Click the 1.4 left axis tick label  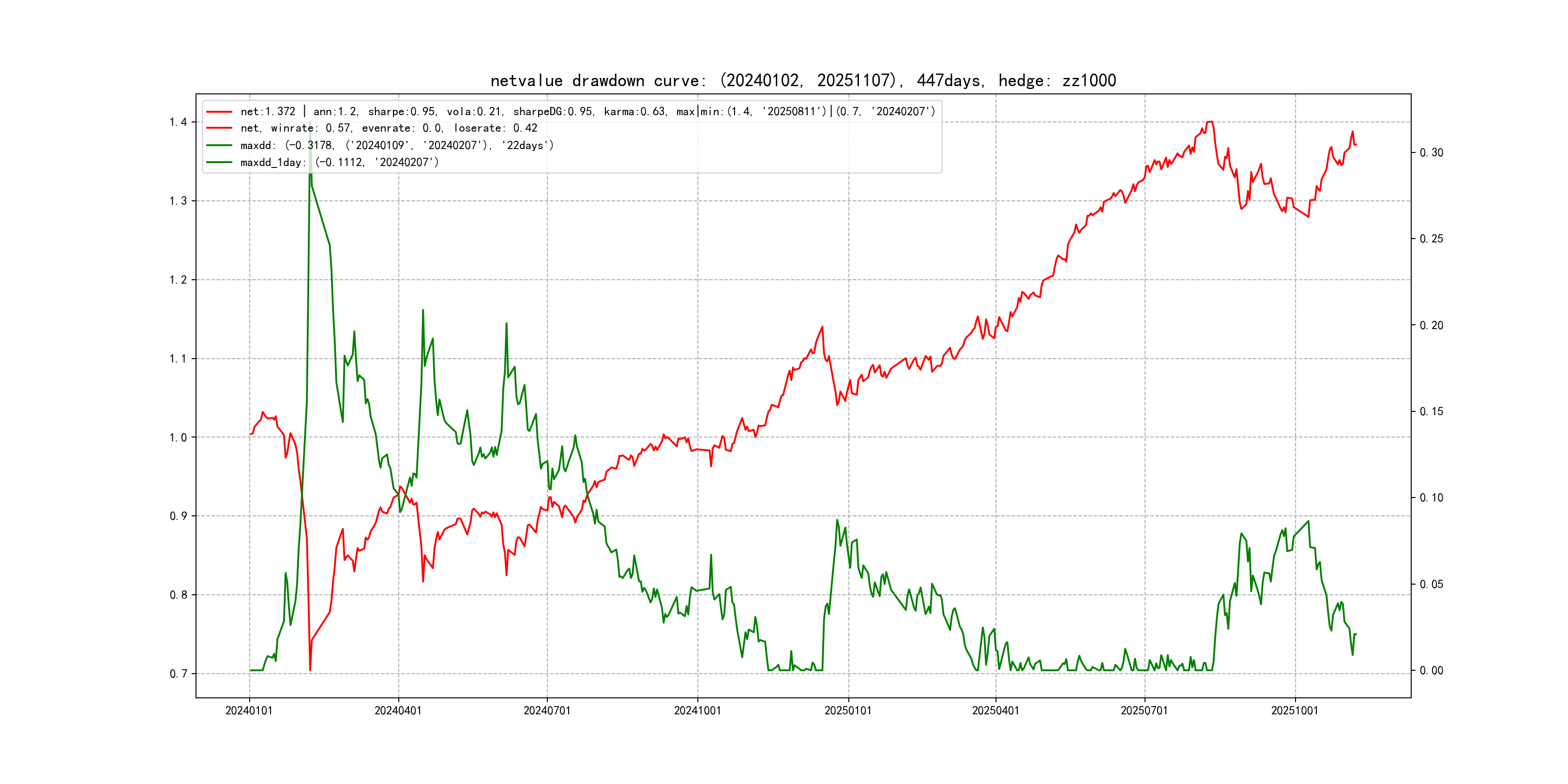coord(178,122)
